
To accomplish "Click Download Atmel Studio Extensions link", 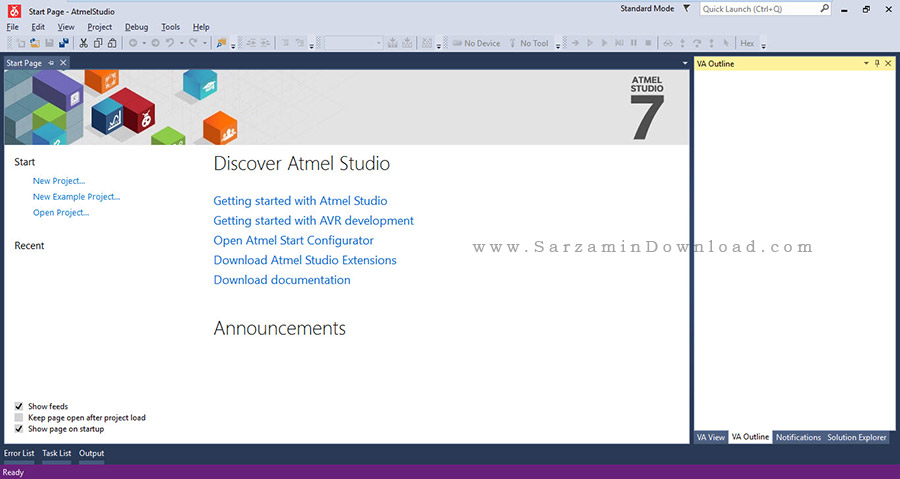I will 305,260.
